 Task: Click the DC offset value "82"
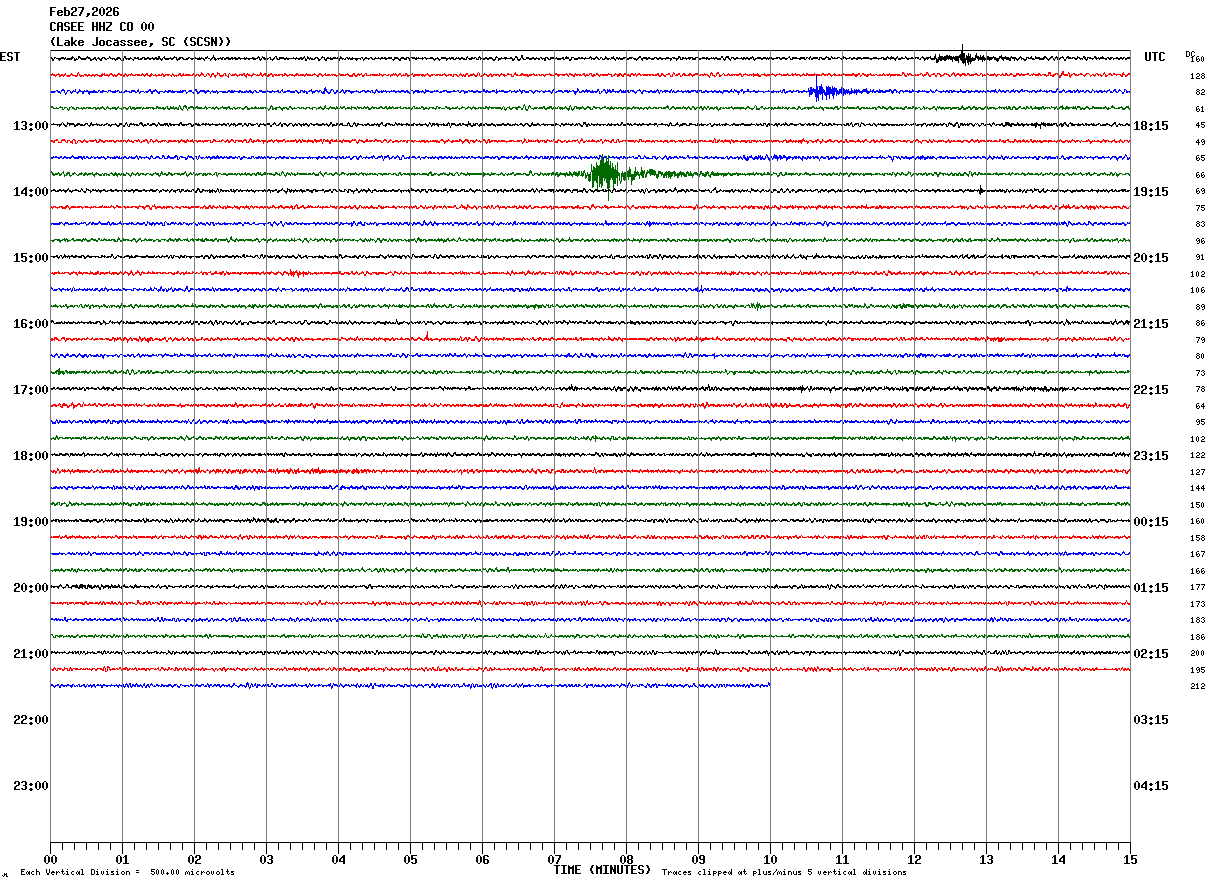[1200, 92]
